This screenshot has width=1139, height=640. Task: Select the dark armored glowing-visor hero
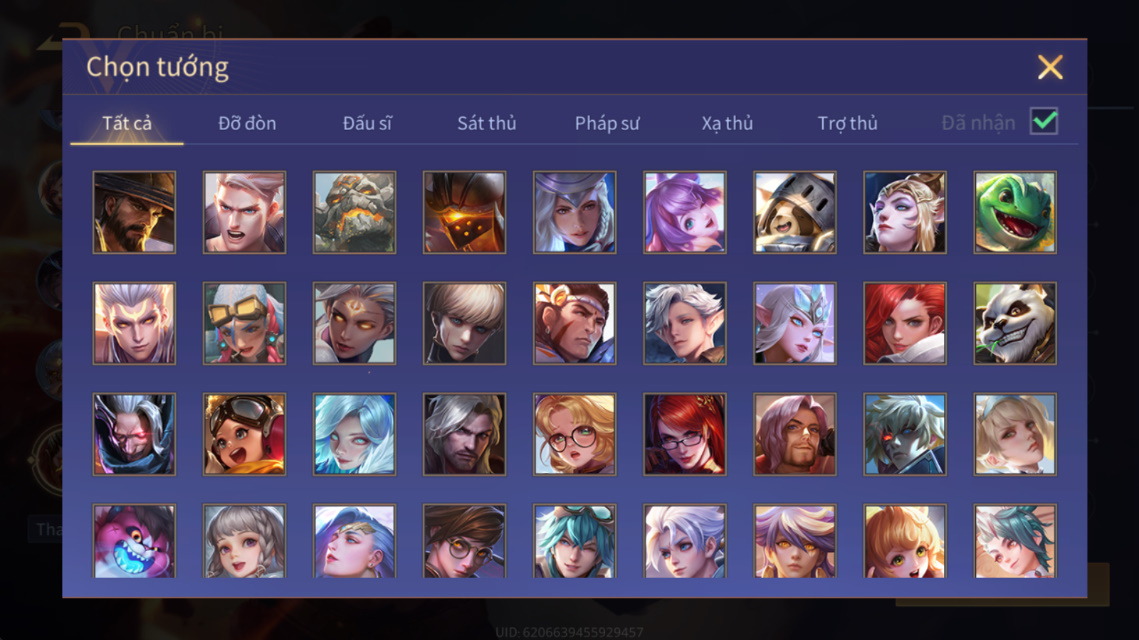(x=465, y=212)
